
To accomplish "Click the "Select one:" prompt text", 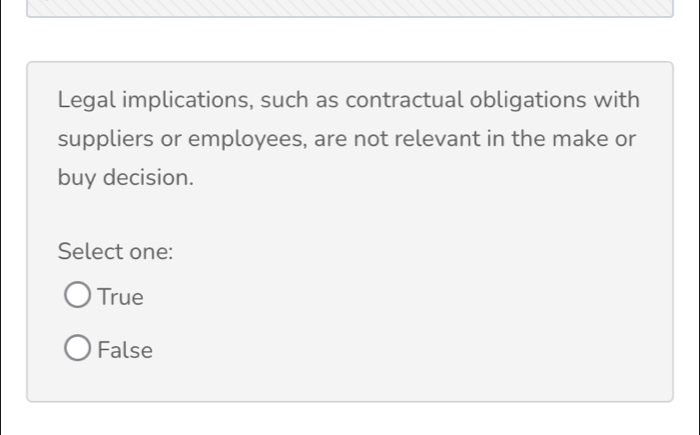I will [x=116, y=251].
